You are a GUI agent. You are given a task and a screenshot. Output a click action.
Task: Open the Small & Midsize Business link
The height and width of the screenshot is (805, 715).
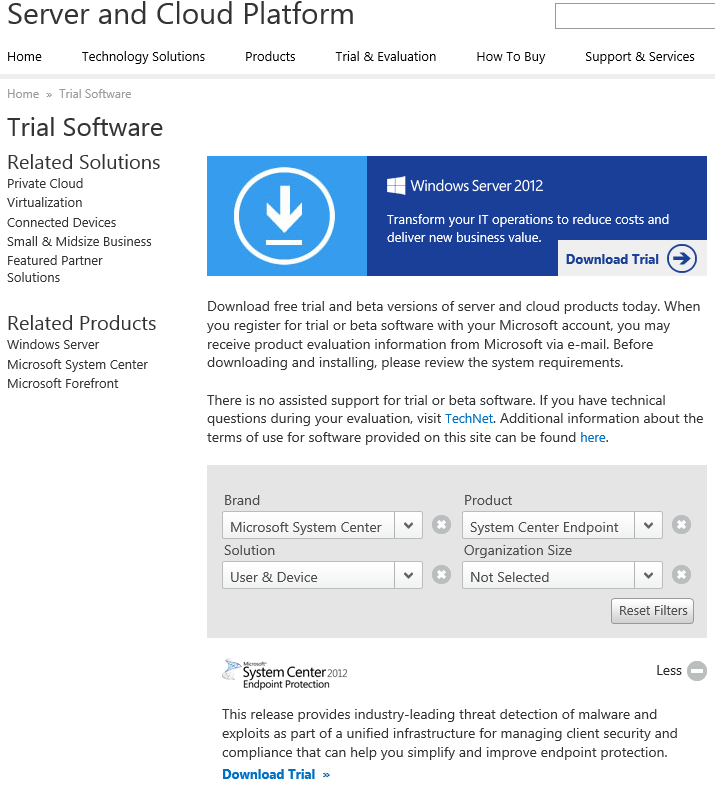[x=79, y=241]
